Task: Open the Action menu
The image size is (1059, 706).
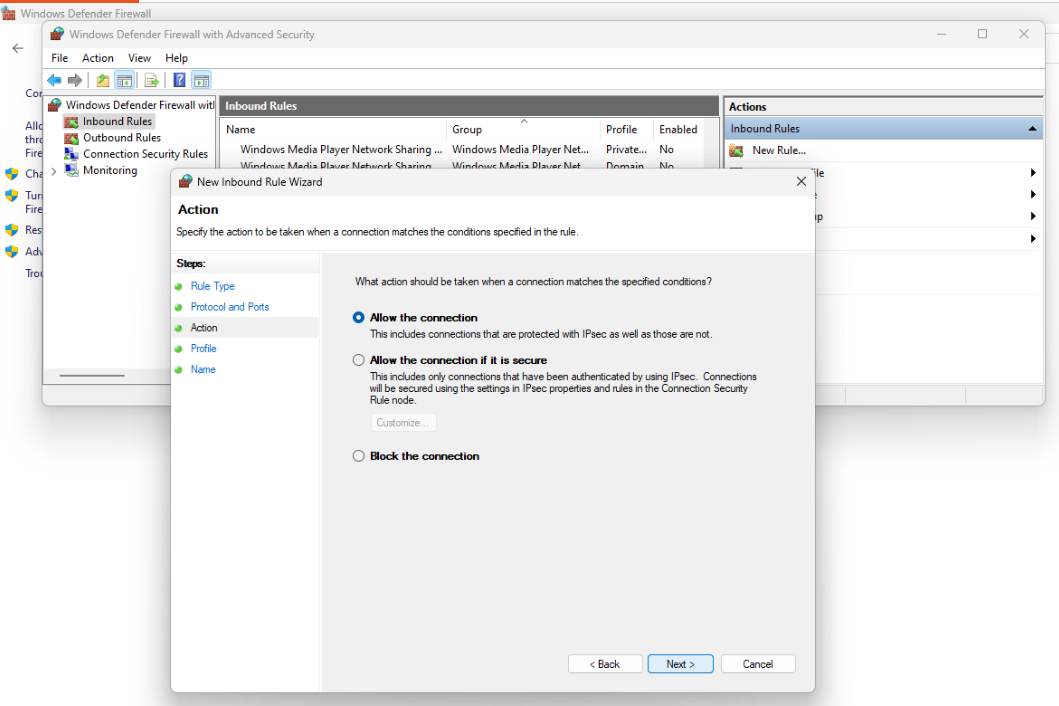Action: pyautogui.click(x=98, y=58)
